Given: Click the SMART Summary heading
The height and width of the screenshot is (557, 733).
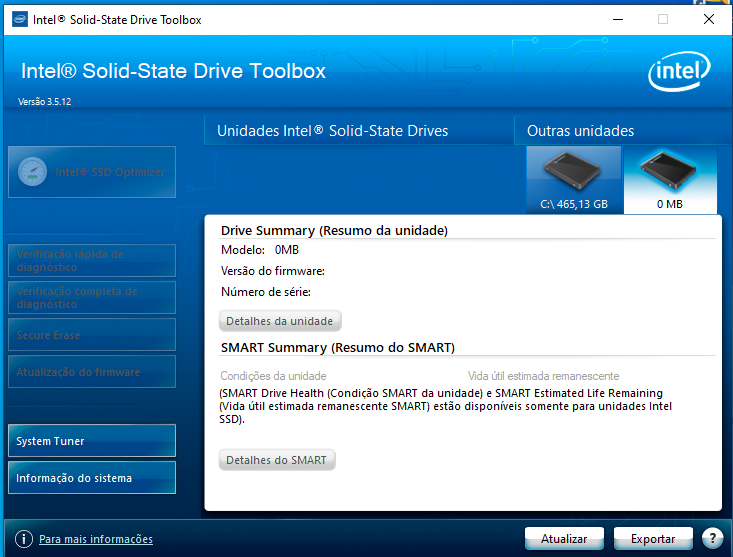Looking at the screenshot, I should [338, 348].
